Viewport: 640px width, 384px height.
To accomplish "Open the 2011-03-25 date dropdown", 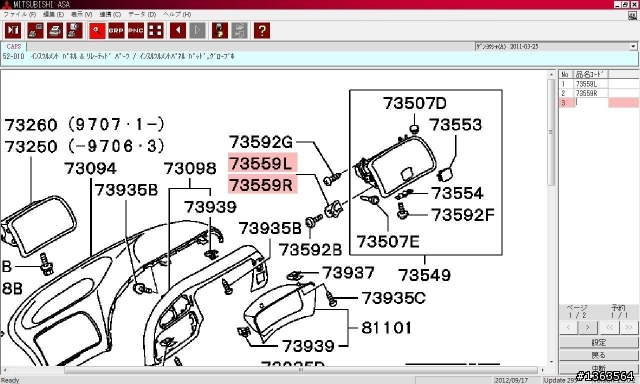I will coord(633,47).
